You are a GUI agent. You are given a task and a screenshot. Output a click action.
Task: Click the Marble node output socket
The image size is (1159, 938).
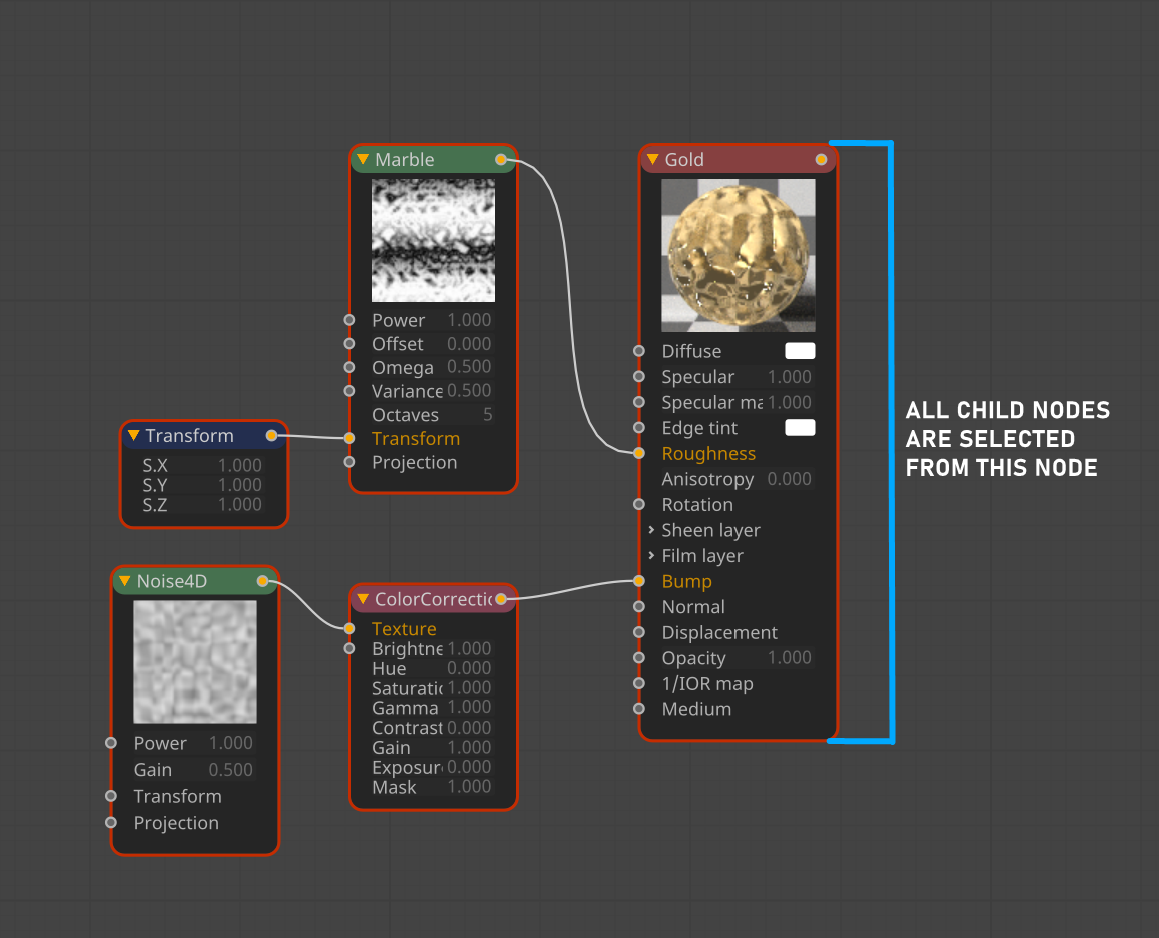coord(501,160)
